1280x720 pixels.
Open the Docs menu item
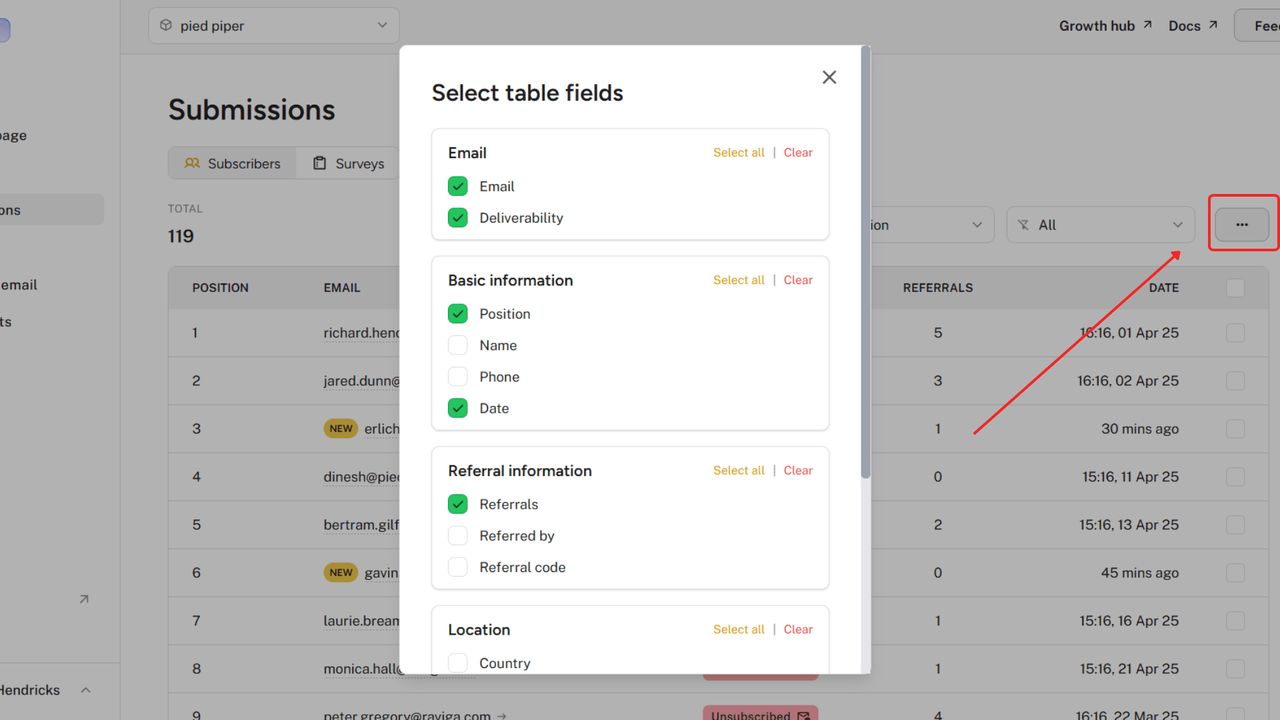[x=1184, y=25]
